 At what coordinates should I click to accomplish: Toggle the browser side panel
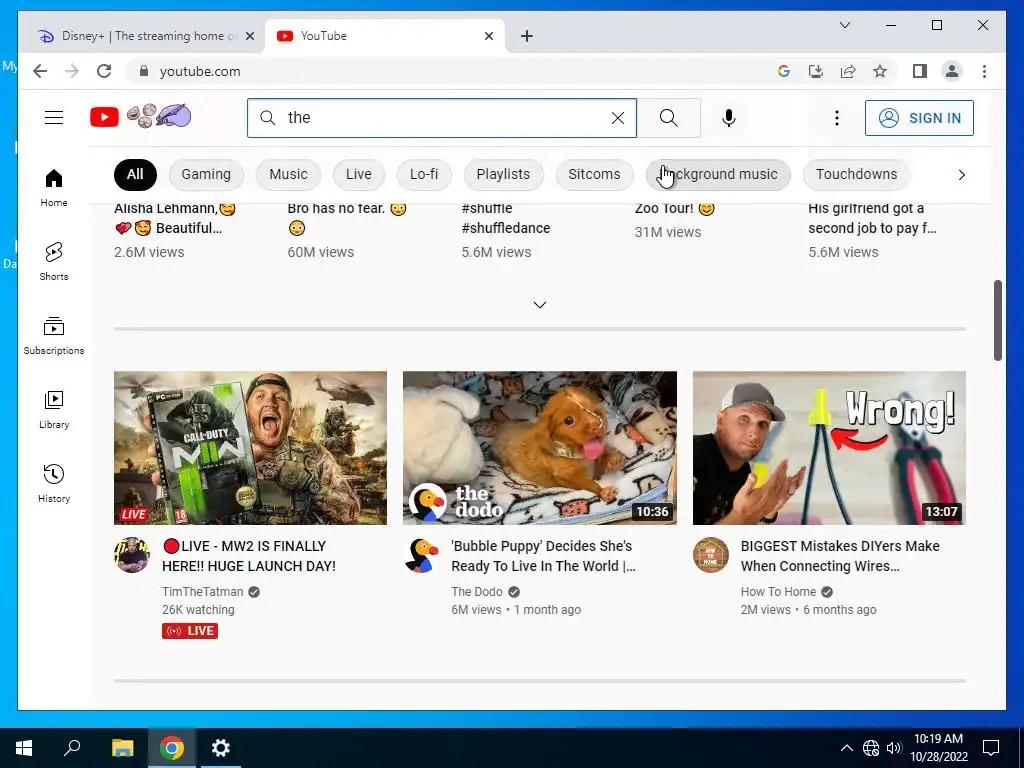coord(920,71)
